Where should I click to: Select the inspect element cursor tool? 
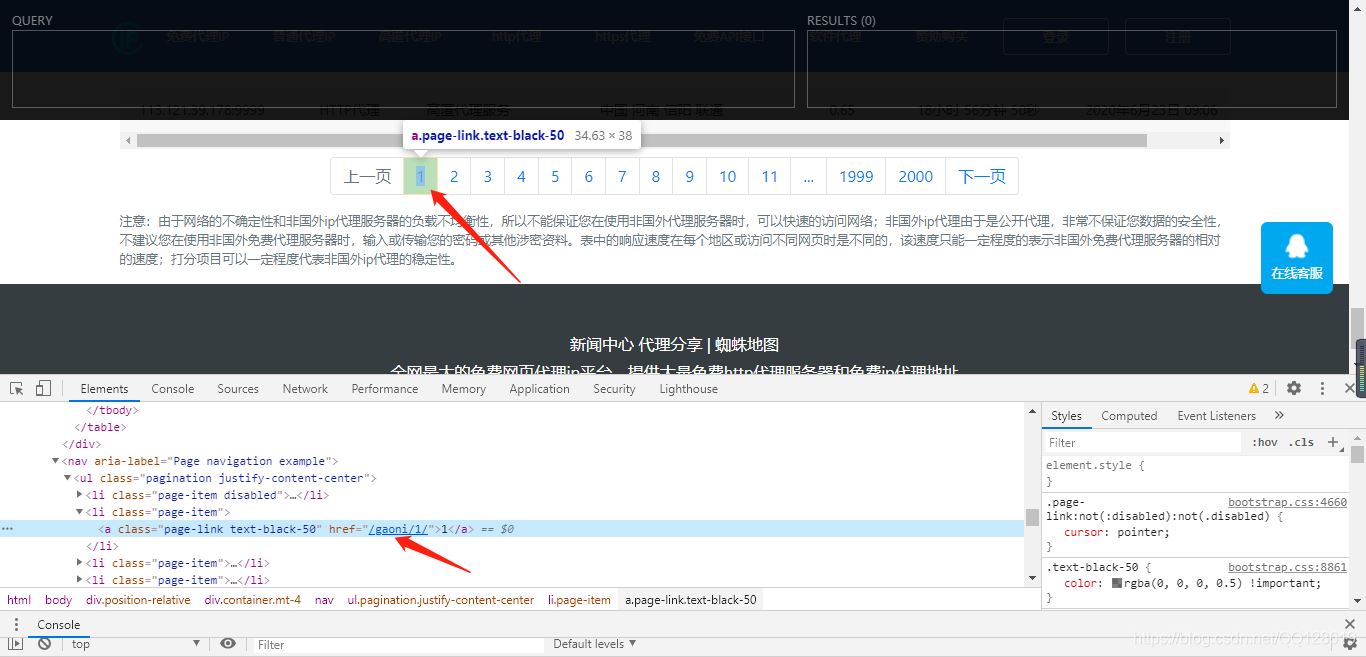click(15, 387)
